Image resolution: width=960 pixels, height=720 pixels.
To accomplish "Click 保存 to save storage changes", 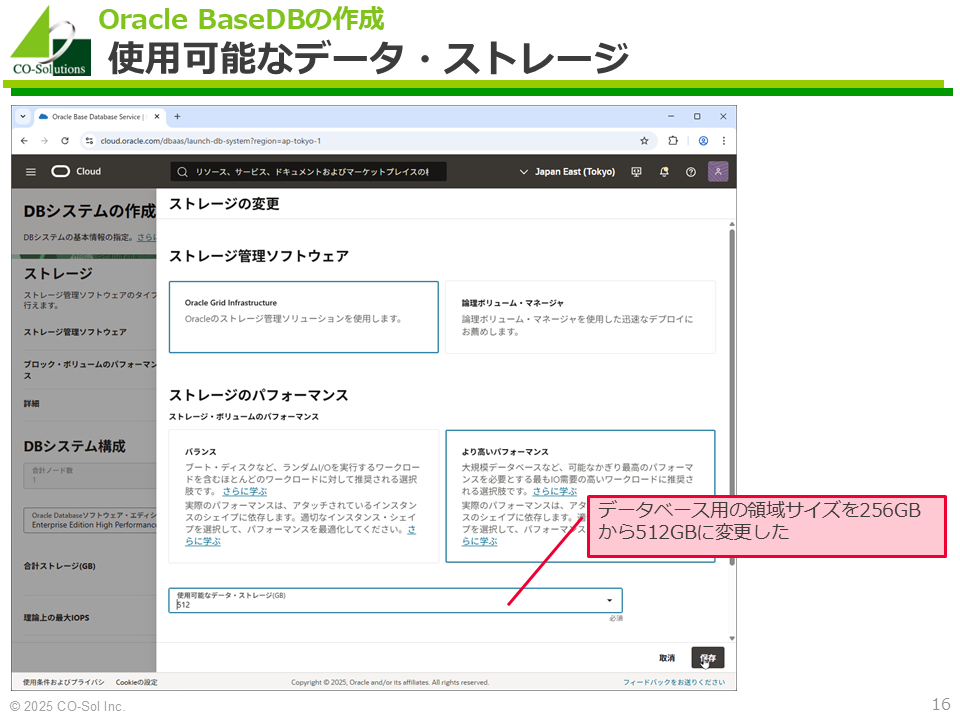I will pos(708,658).
